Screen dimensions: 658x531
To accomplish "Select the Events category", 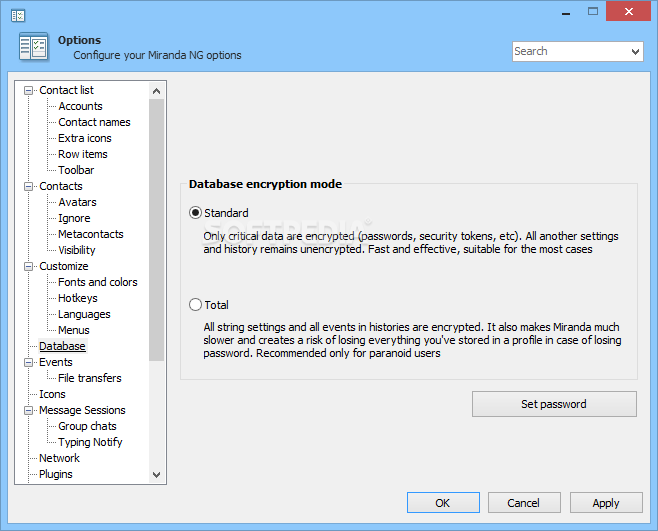I will (56, 362).
